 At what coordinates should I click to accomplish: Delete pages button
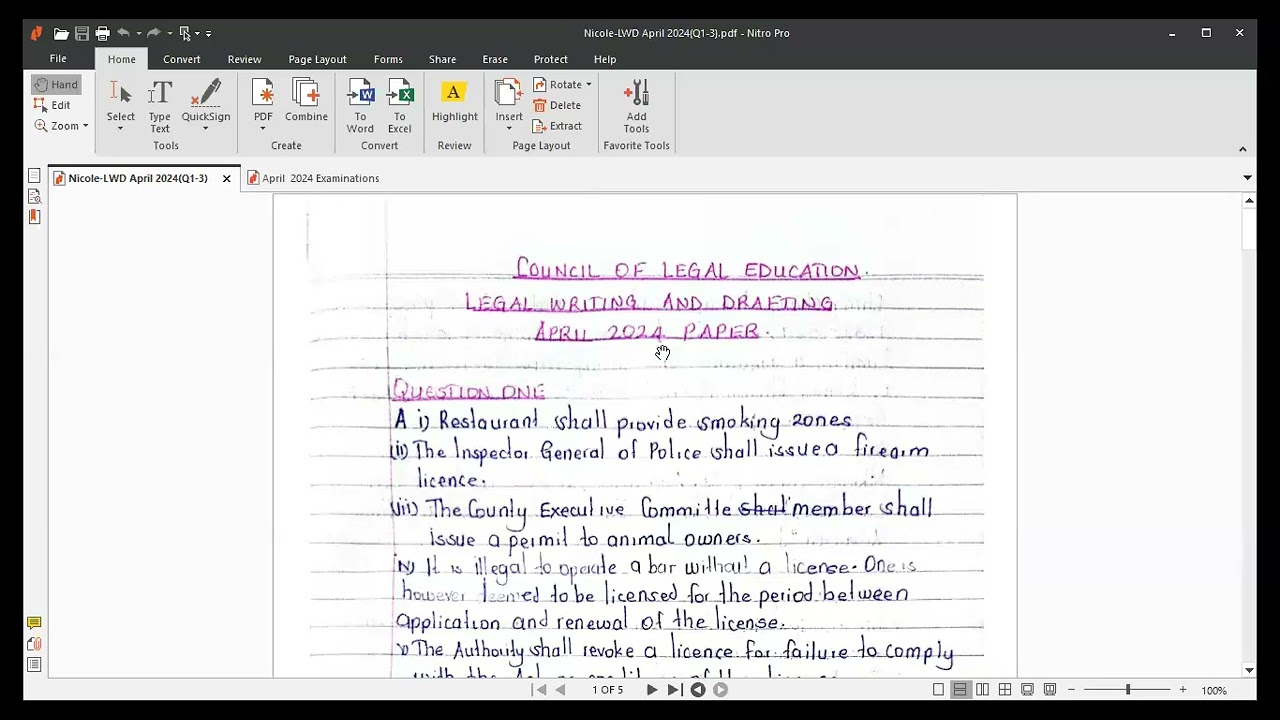click(x=557, y=105)
